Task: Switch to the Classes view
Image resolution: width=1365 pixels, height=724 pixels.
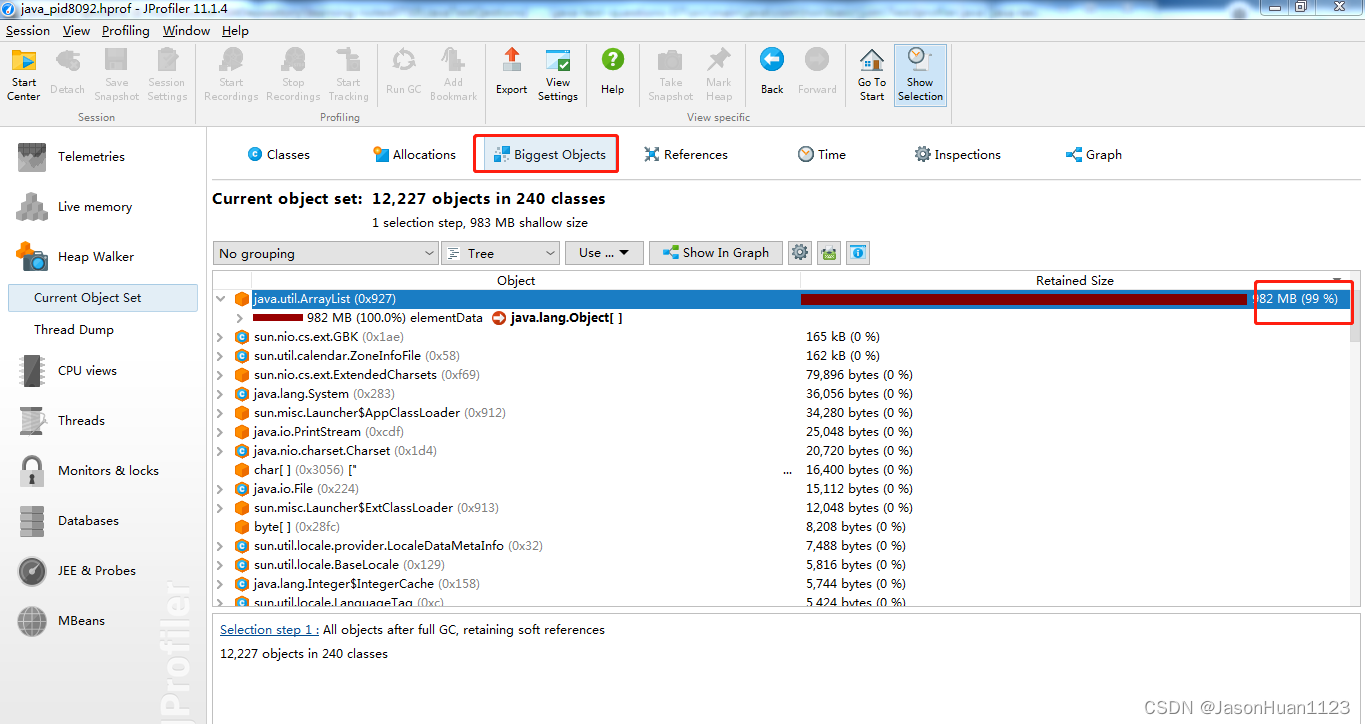Action: (x=279, y=154)
